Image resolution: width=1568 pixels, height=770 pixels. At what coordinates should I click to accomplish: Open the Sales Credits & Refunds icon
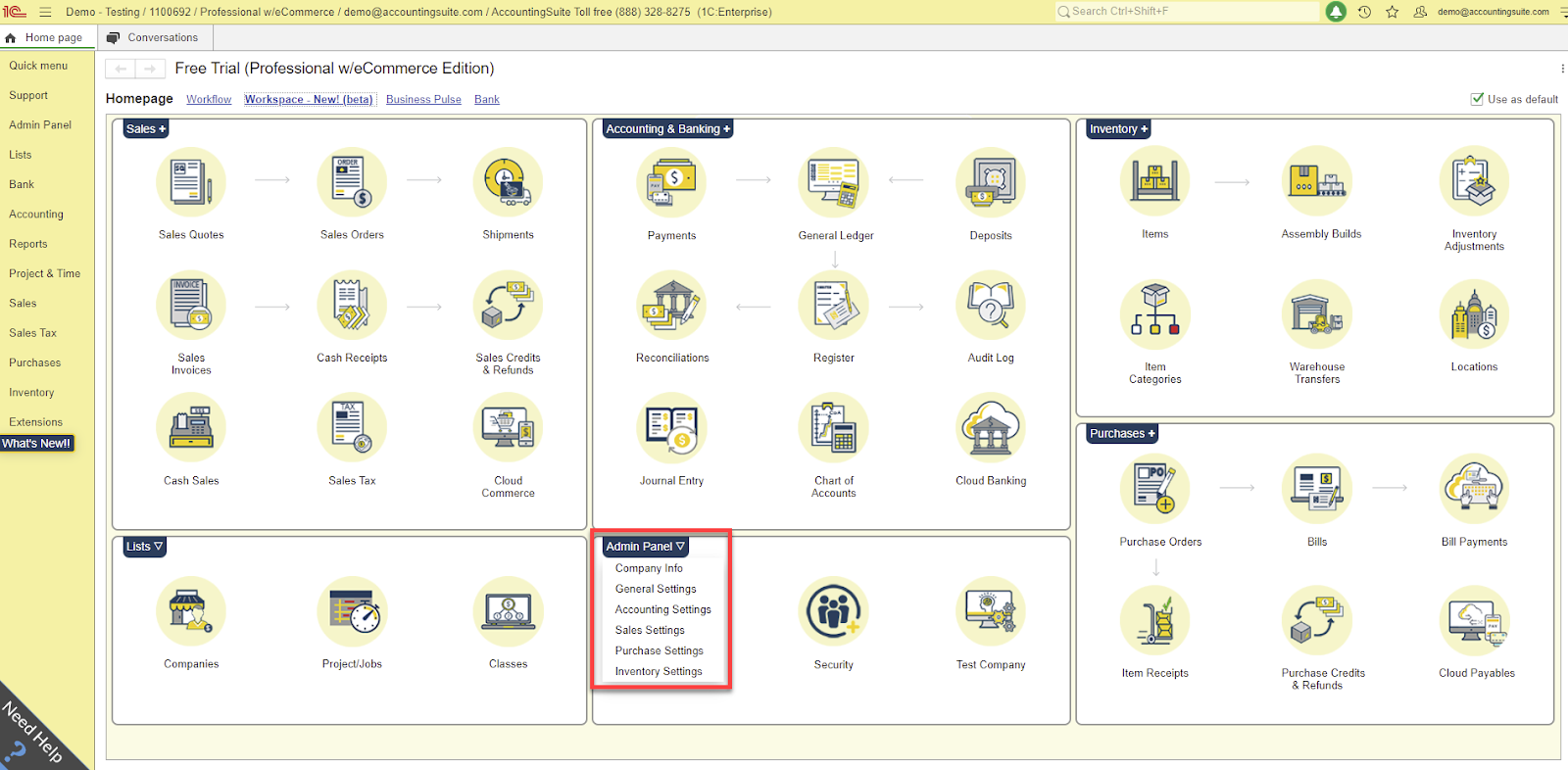point(508,306)
